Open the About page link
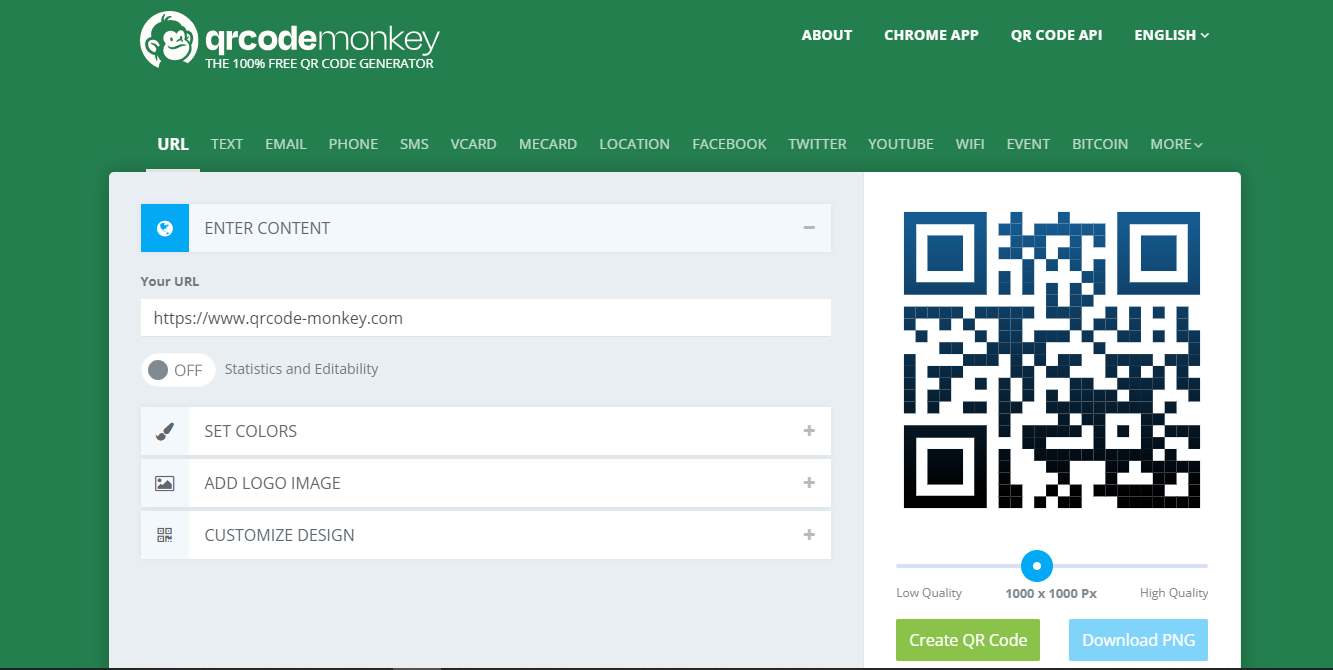The height and width of the screenshot is (670, 1333). [x=827, y=35]
